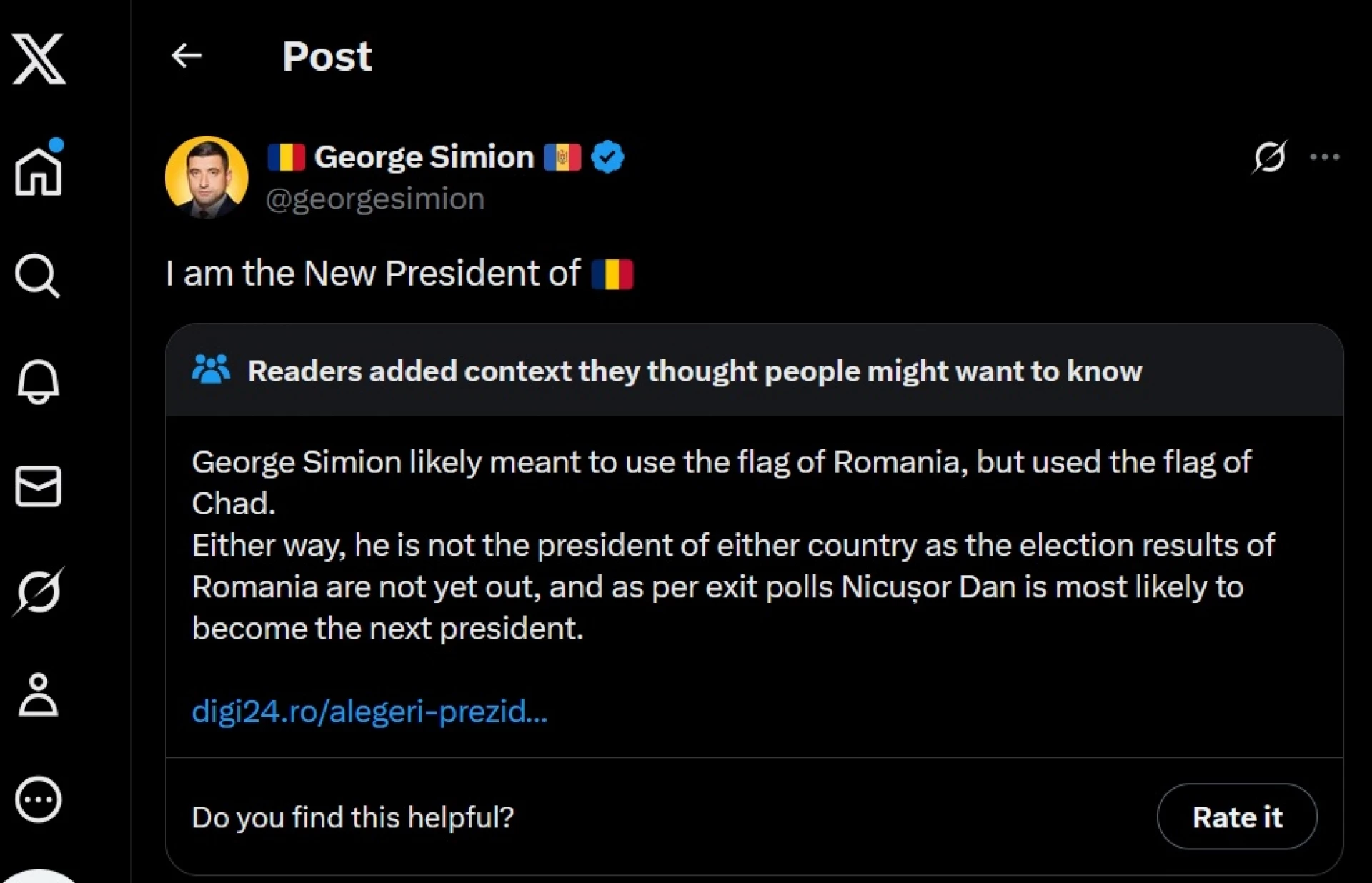
Task: Open Grok icon in left sidebar
Action: [38, 592]
